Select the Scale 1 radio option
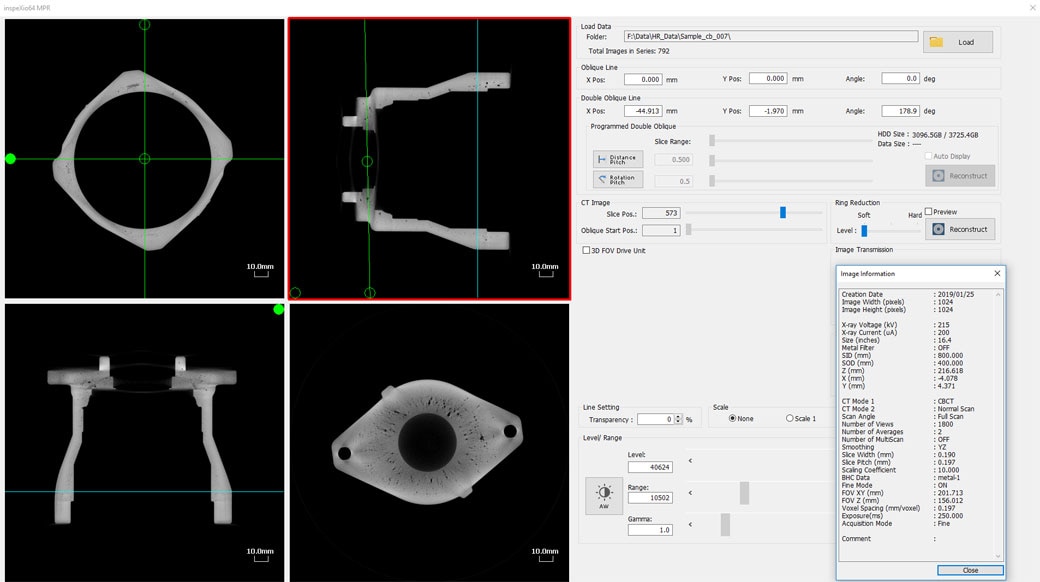 coord(790,418)
